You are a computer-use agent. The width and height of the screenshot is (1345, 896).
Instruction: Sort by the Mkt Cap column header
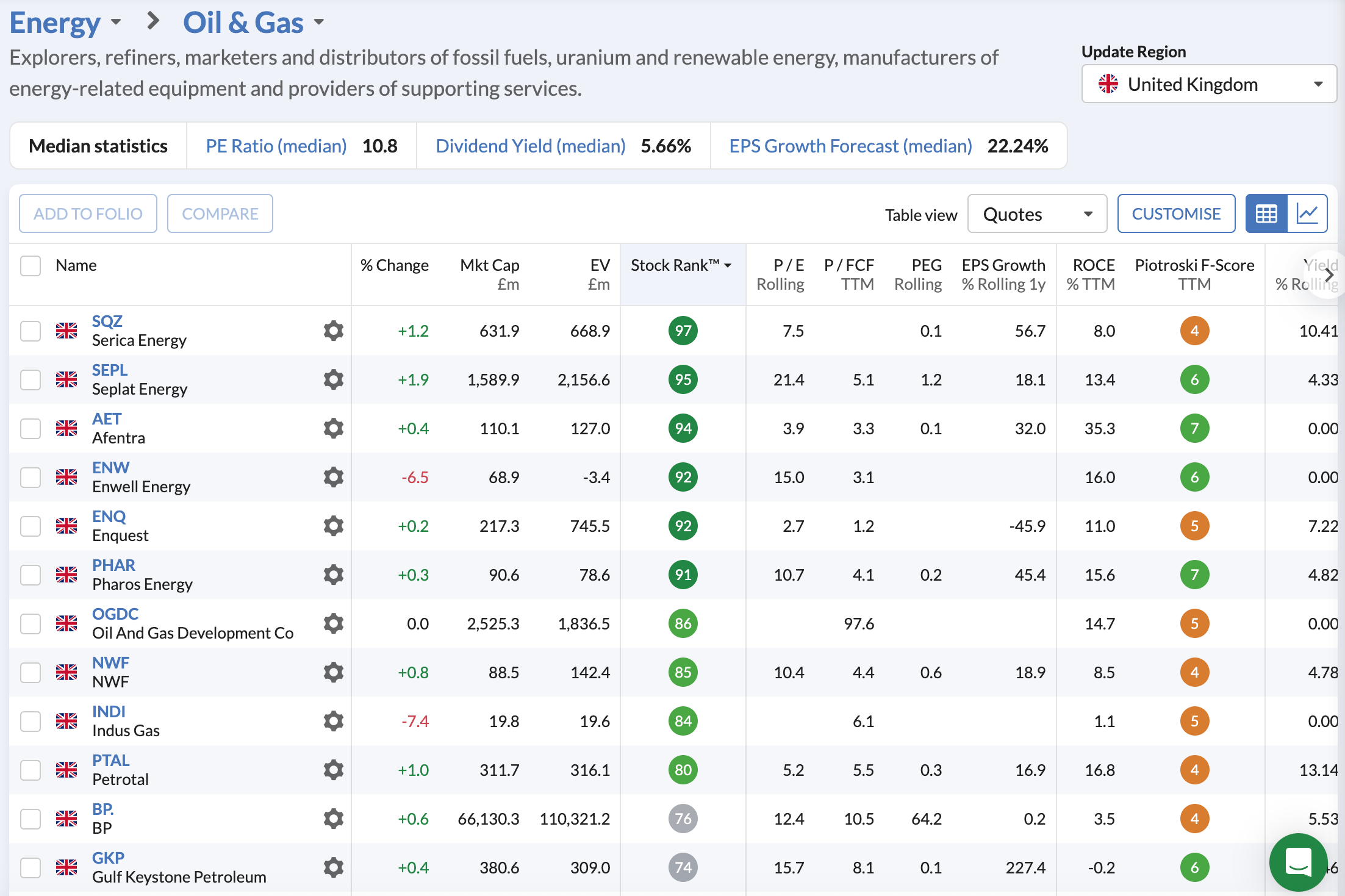tap(489, 274)
